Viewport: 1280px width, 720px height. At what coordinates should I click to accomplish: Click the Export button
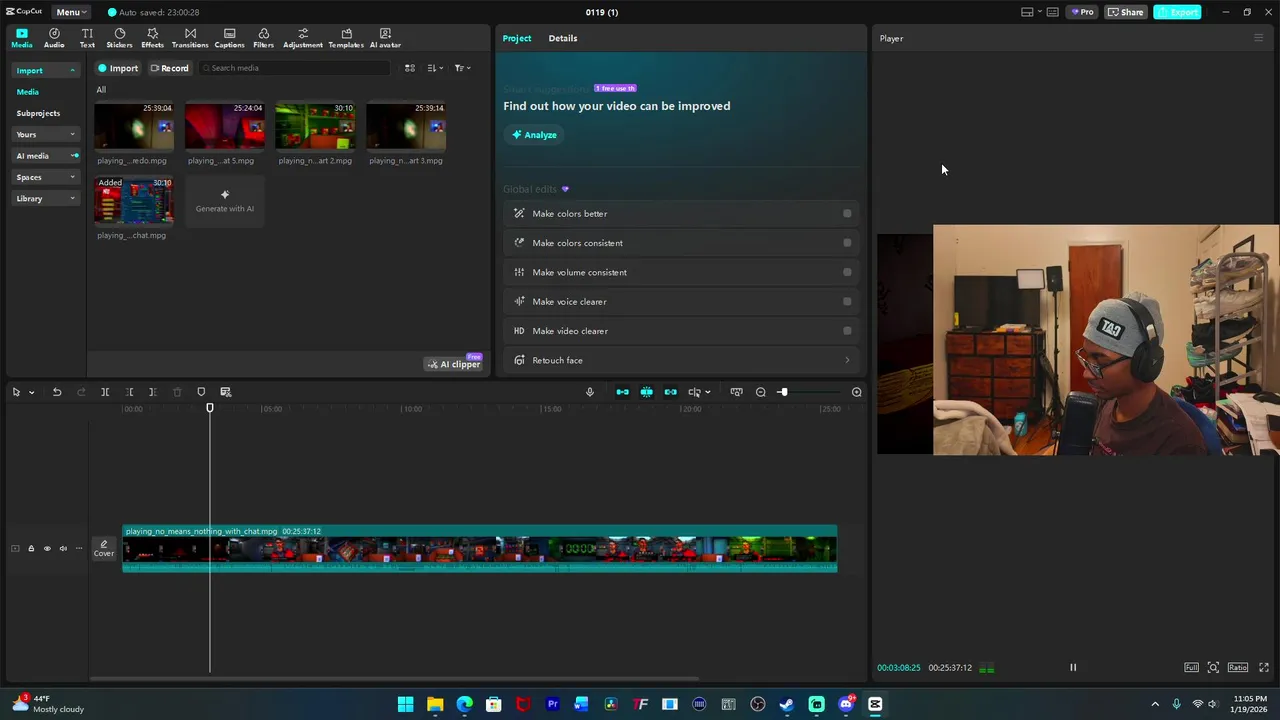click(x=1177, y=12)
